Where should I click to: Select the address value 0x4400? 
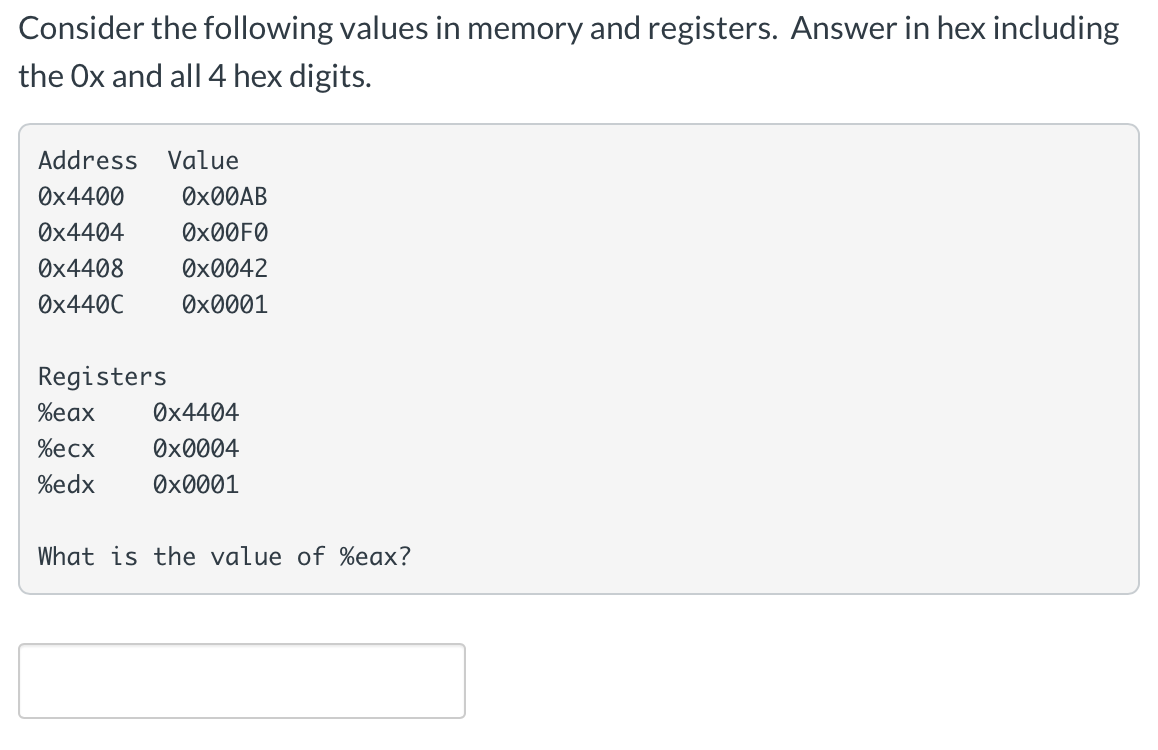(80, 196)
